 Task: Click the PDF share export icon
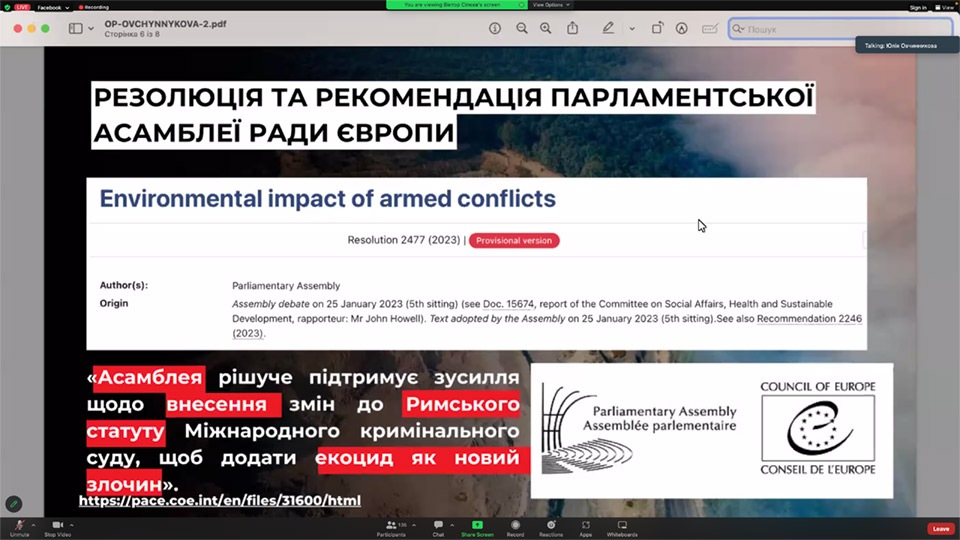point(573,29)
